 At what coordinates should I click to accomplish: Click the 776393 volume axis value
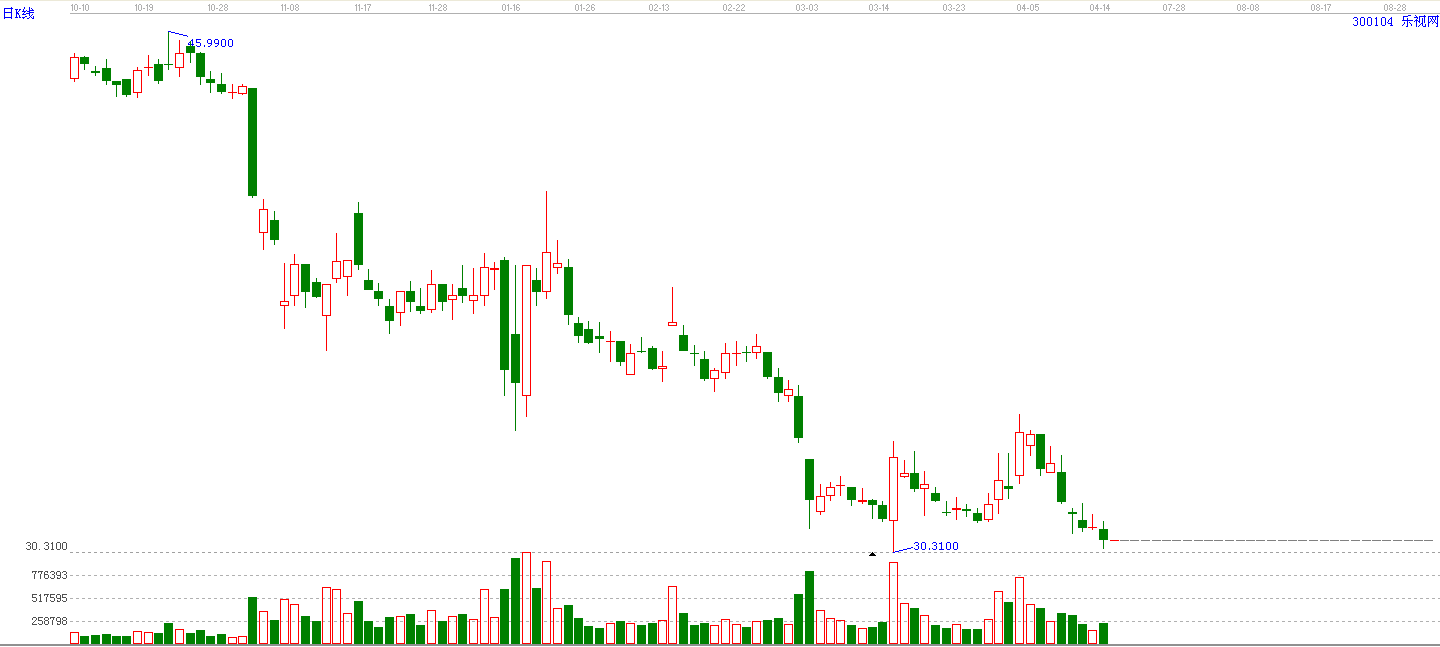(49, 575)
